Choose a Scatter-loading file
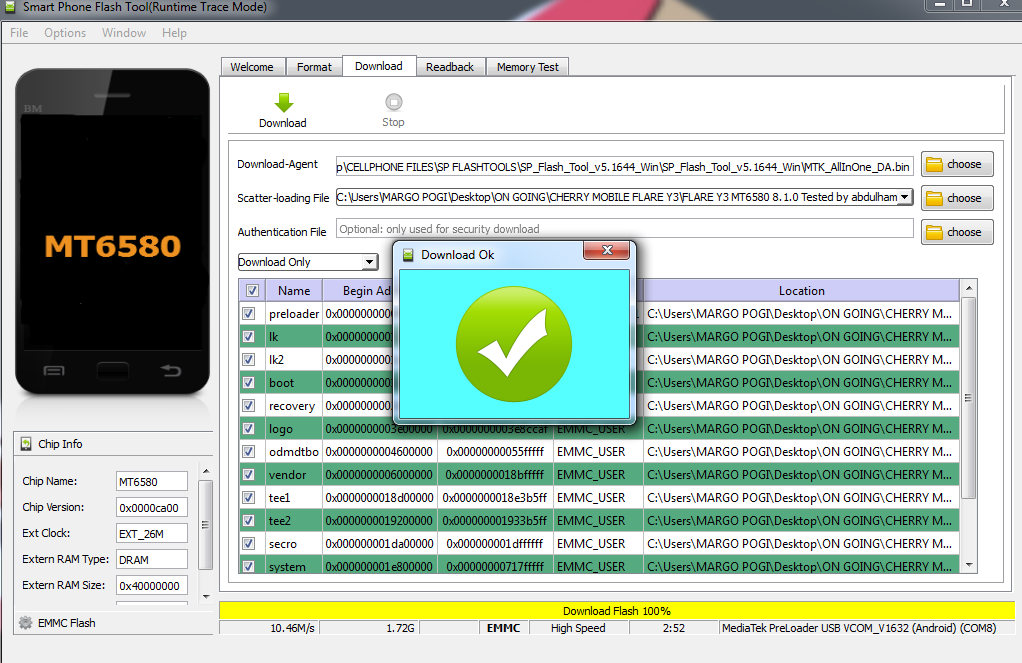1022x663 pixels. click(957, 198)
